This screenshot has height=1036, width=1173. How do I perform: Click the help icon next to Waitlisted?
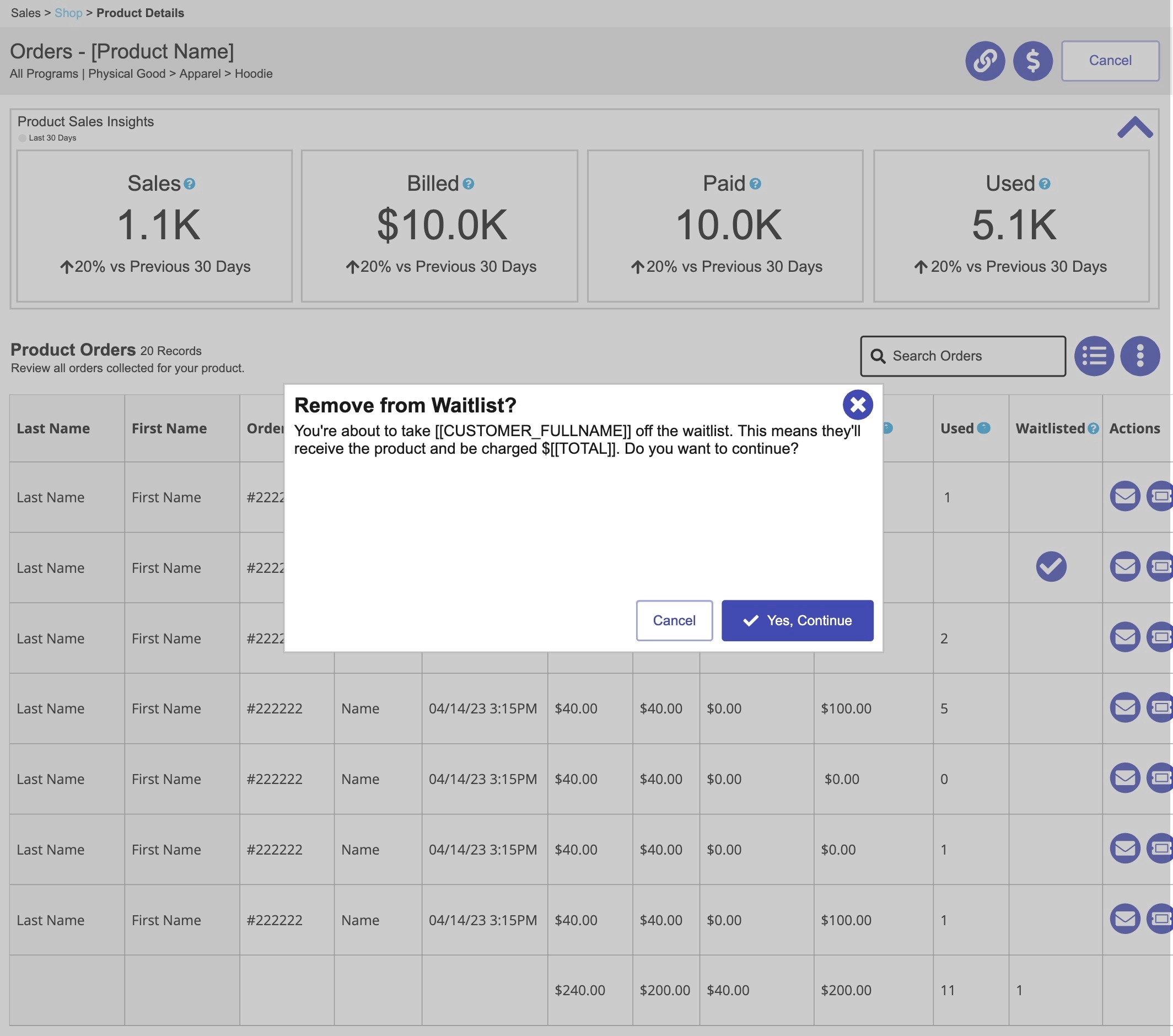[1093, 428]
